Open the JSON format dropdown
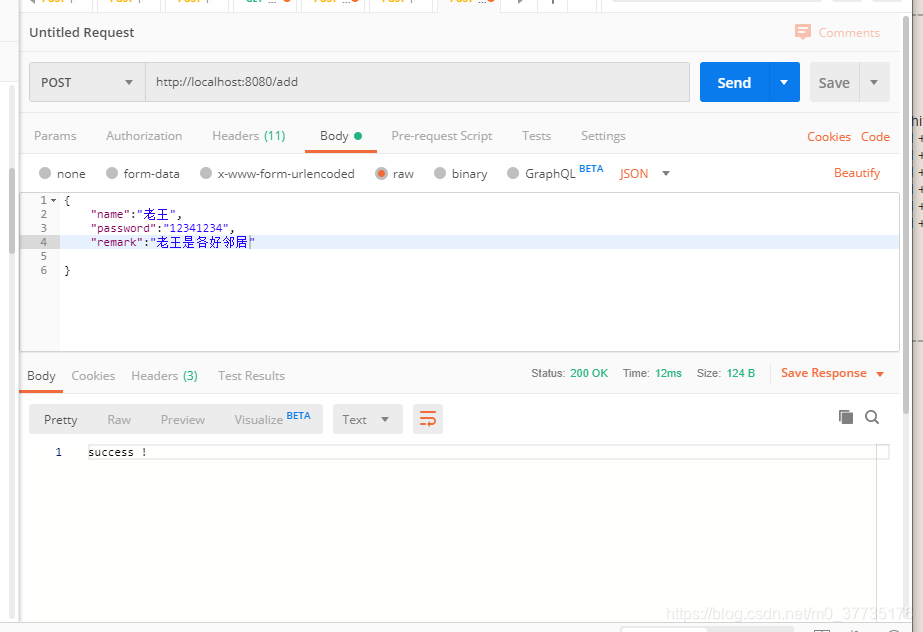Screen dimensions: 923x632 [645, 174]
